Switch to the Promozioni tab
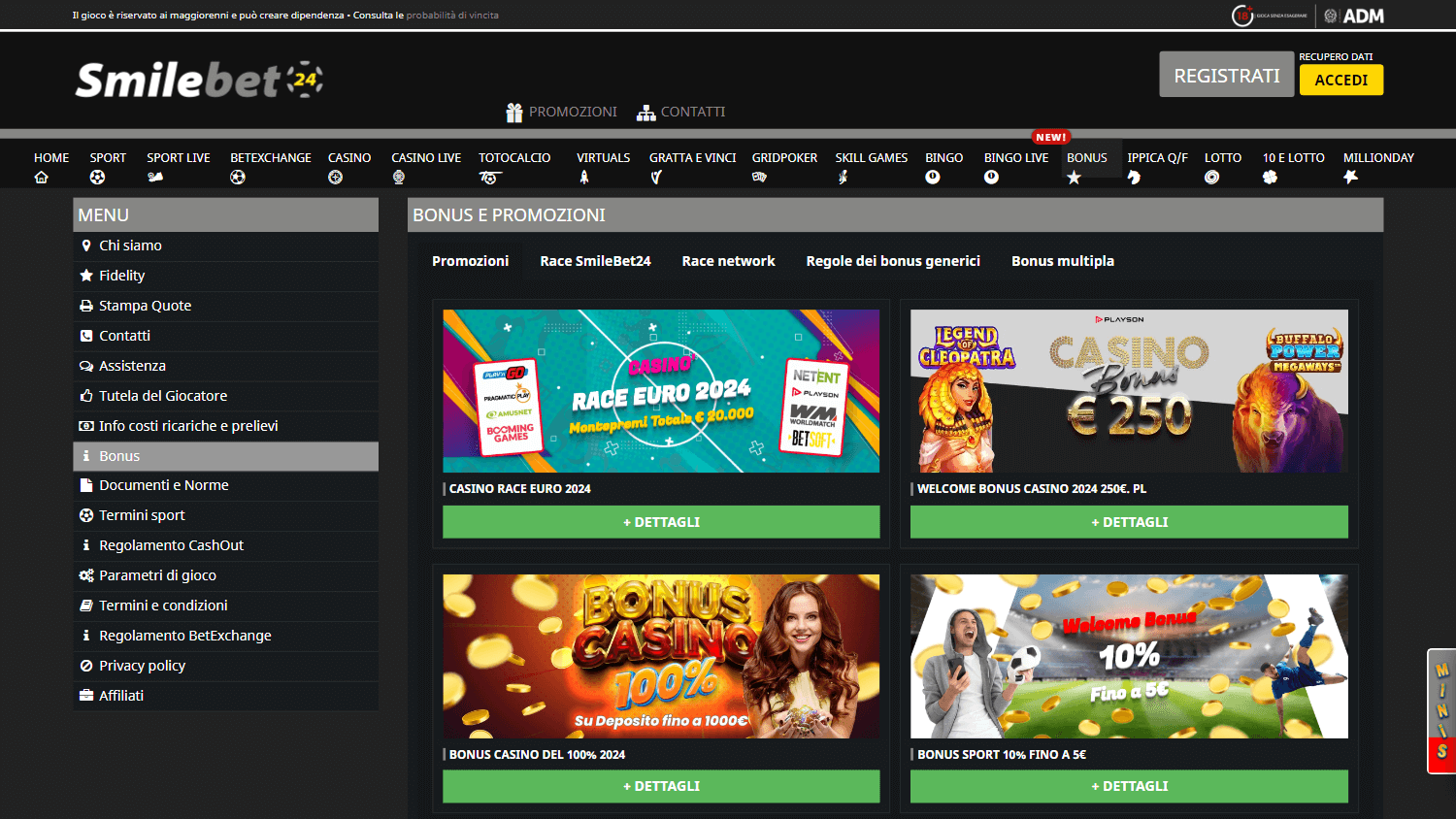 point(470,261)
